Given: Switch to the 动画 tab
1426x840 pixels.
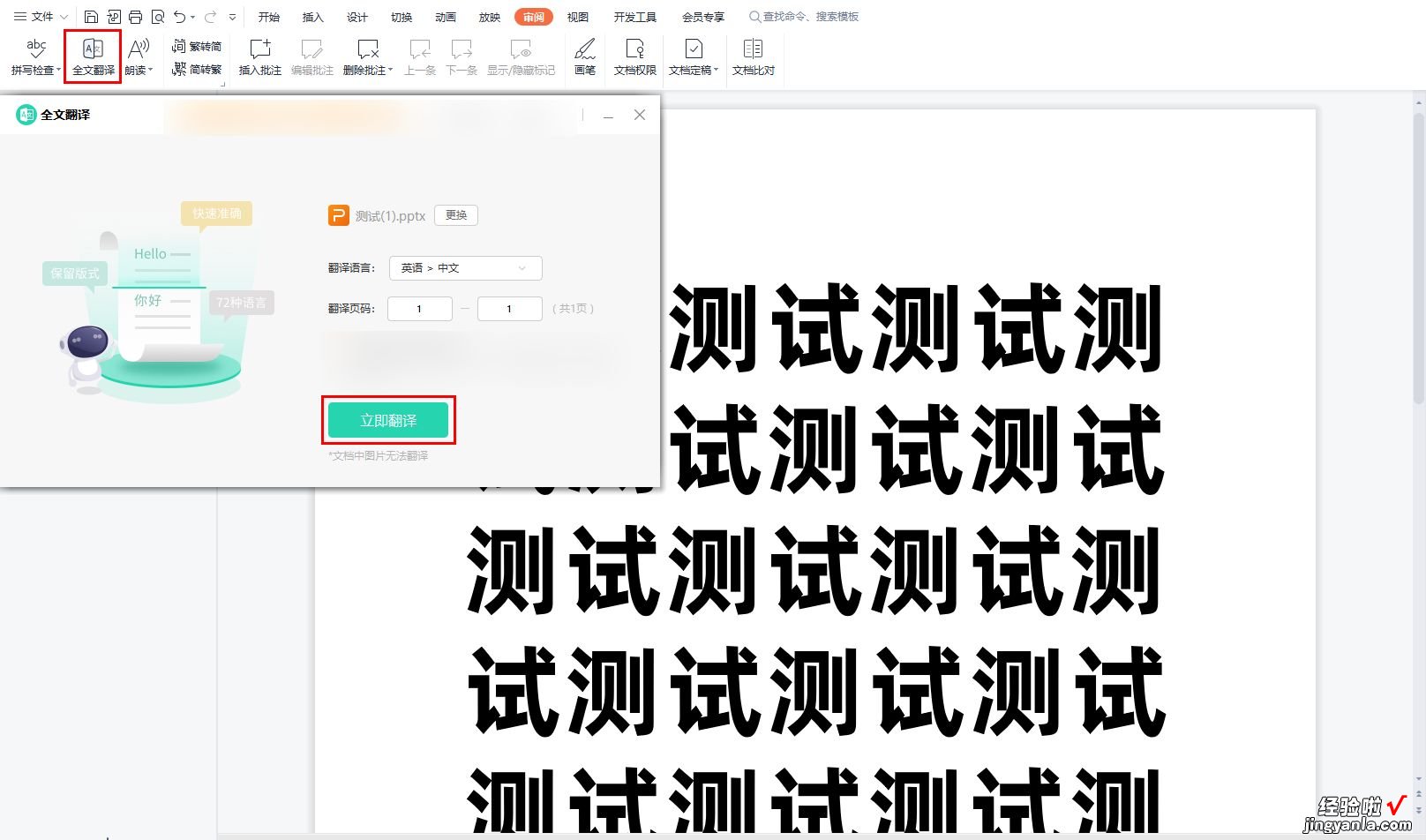Looking at the screenshot, I should [x=446, y=17].
